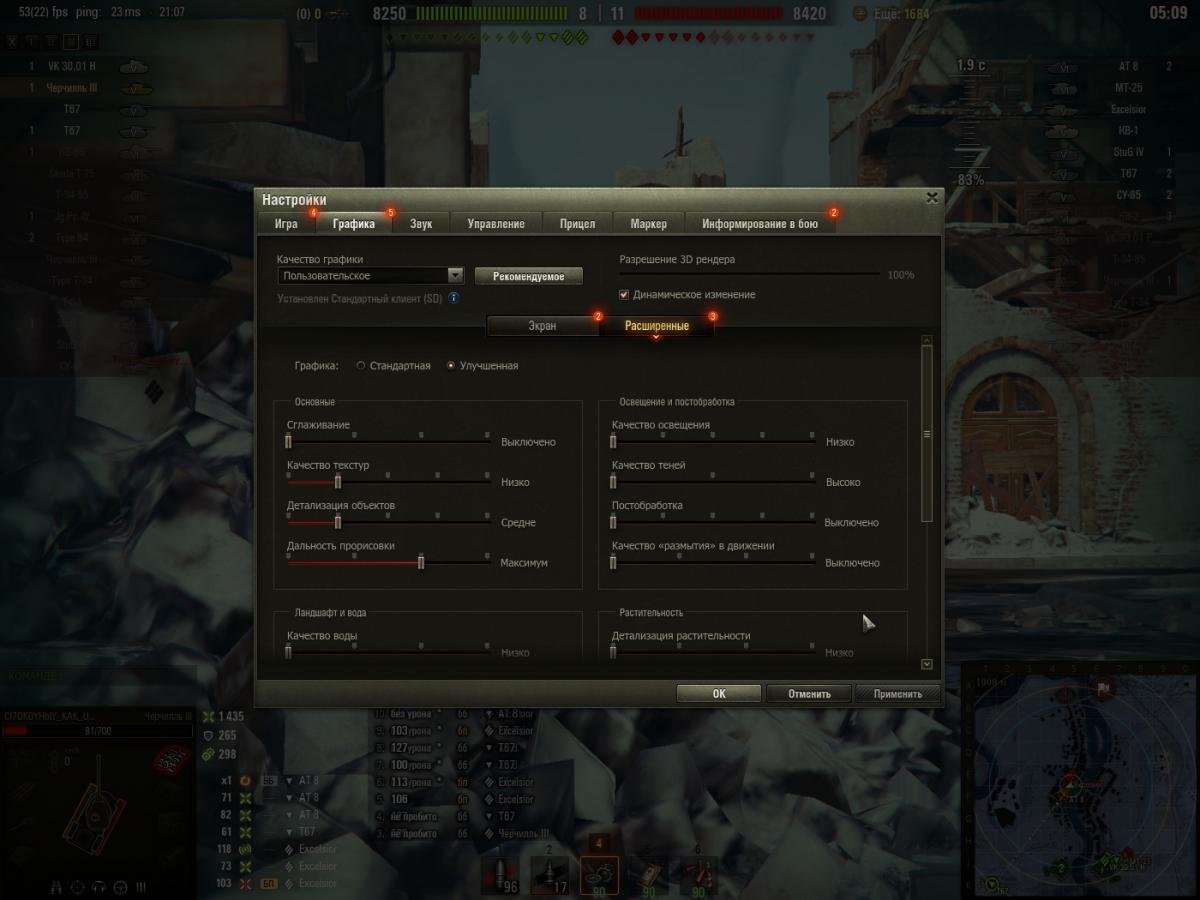Viewport: 1200px width, 900px height.
Task: Click the minimap in the battle HUD
Action: (x=1079, y=780)
